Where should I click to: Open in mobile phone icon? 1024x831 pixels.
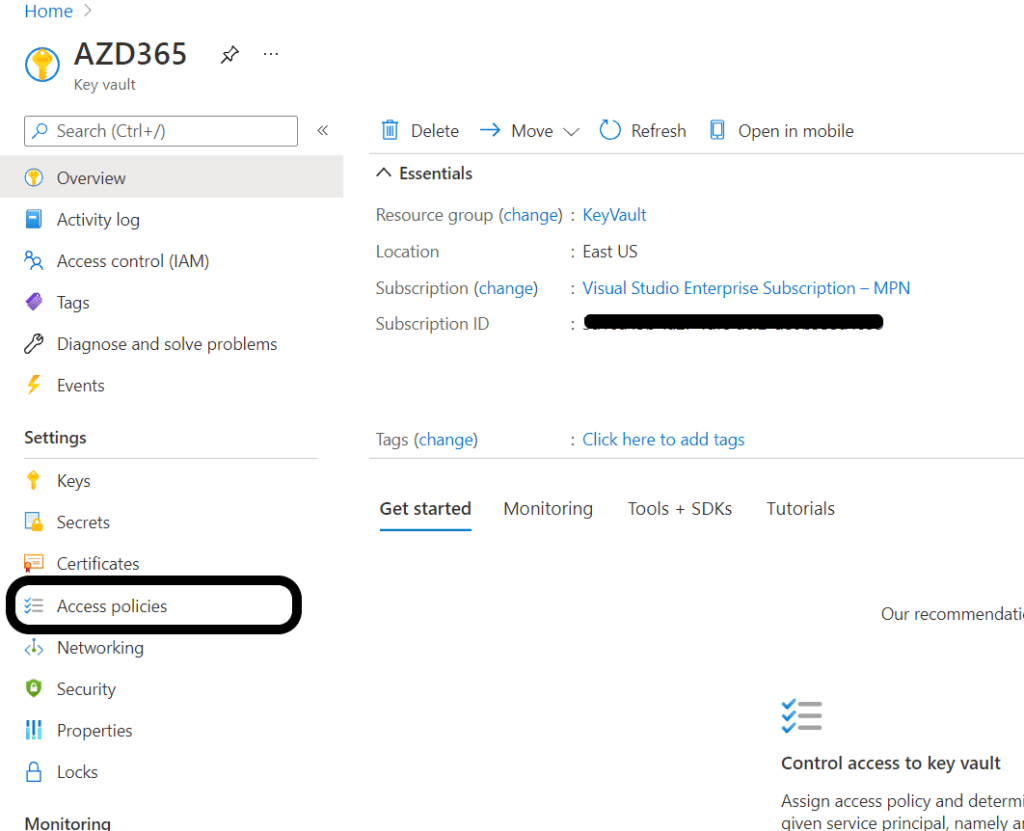[x=717, y=131]
